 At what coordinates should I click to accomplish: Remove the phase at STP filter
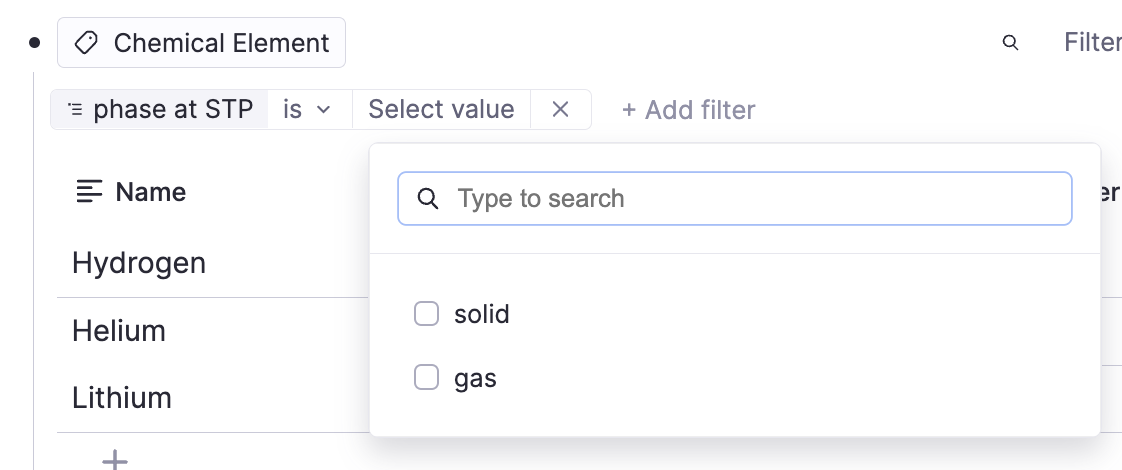click(561, 109)
